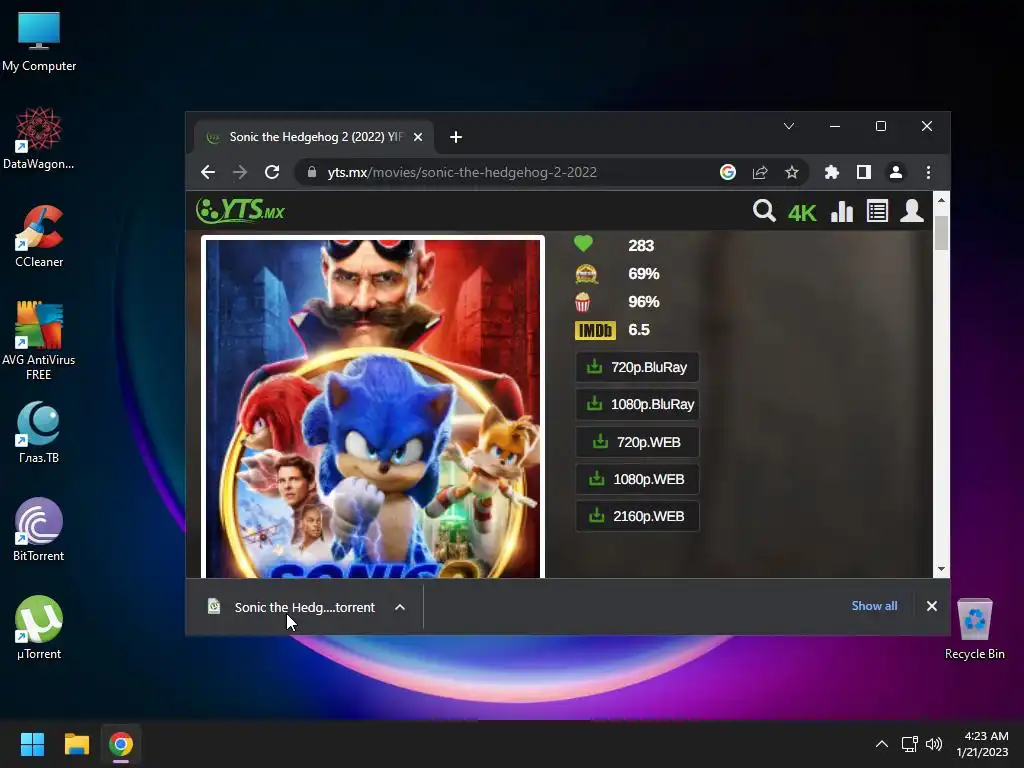Launch CCleaner from desktop
The width and height of the screenshot is (1024, 768).
(x=39, y=236)
